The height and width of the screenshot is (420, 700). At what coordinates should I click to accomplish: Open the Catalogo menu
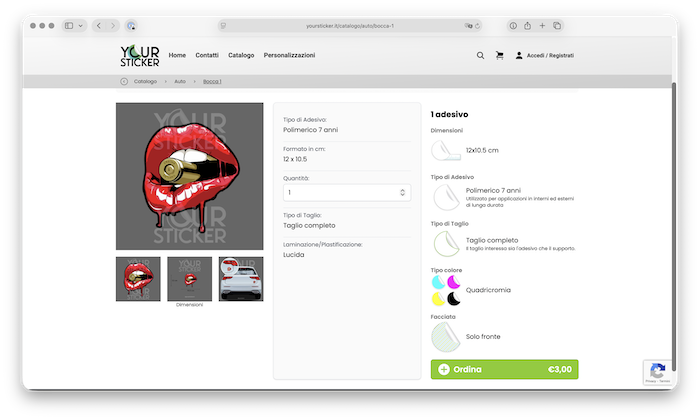click(241, 55)
